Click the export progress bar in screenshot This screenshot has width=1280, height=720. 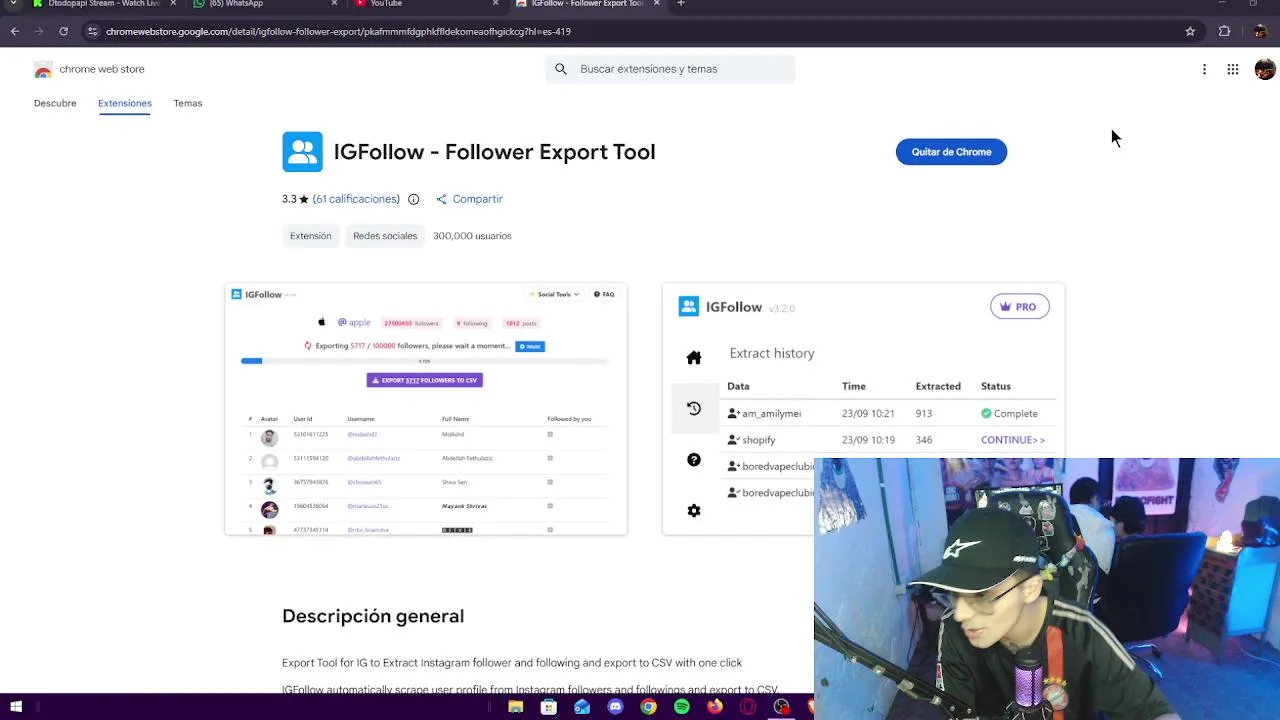[x=424, y=361]
